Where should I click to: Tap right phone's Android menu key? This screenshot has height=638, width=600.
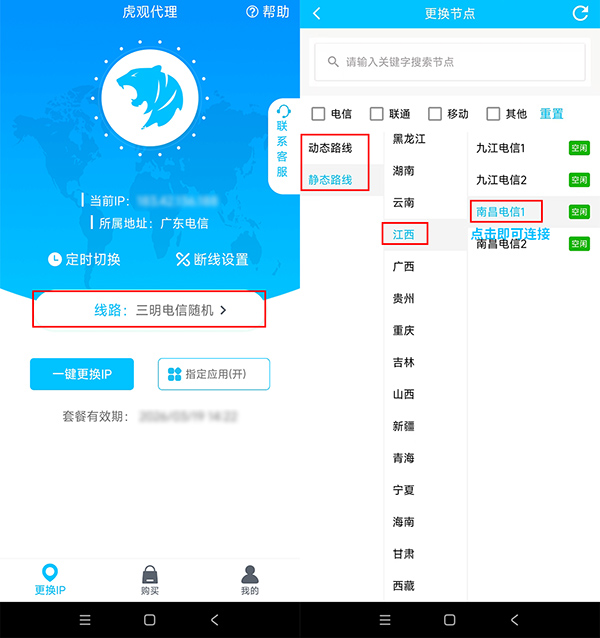pyautogui.click(x=385, y=620)
